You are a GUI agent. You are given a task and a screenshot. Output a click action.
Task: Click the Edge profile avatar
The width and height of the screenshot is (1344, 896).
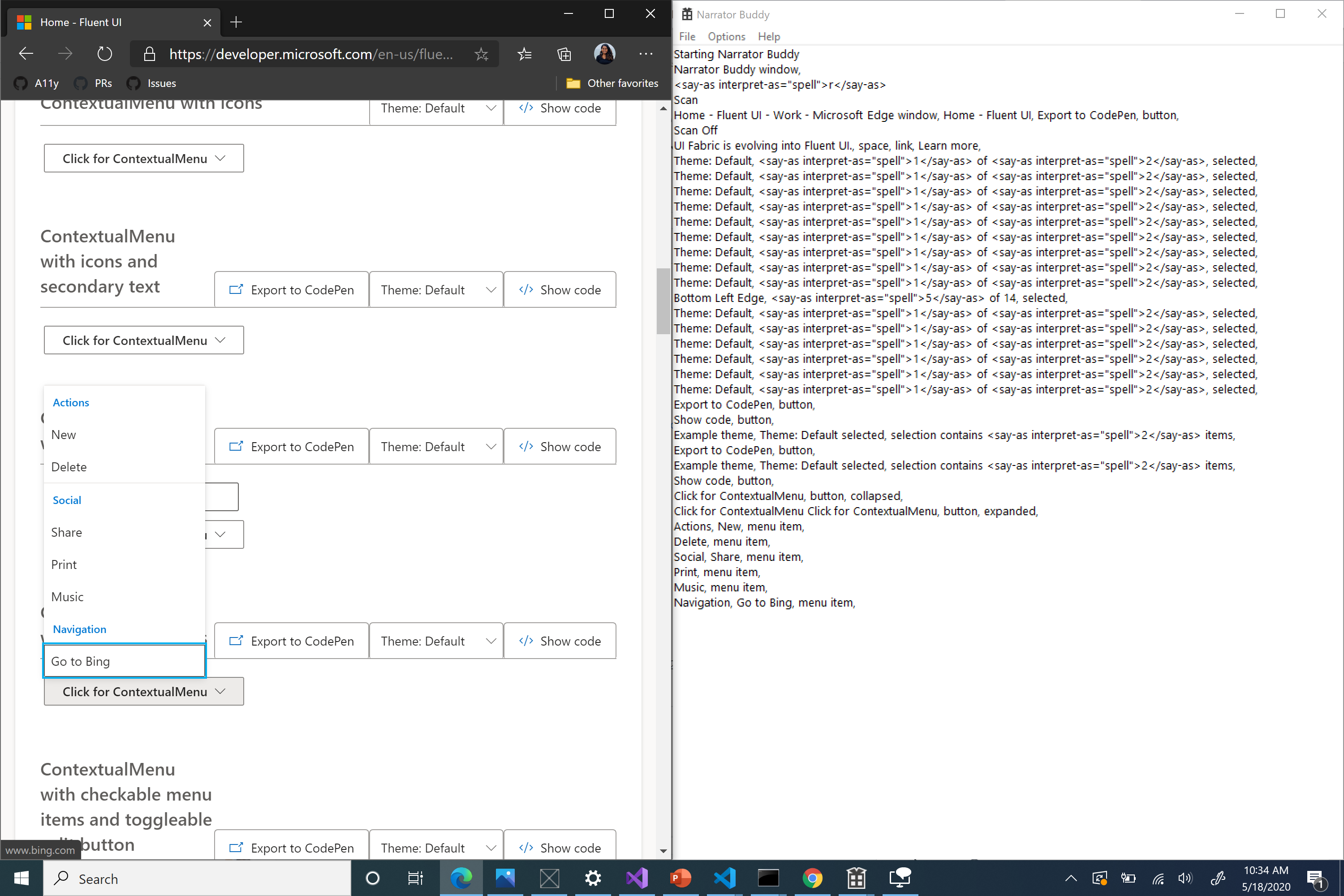pos(604,54)
